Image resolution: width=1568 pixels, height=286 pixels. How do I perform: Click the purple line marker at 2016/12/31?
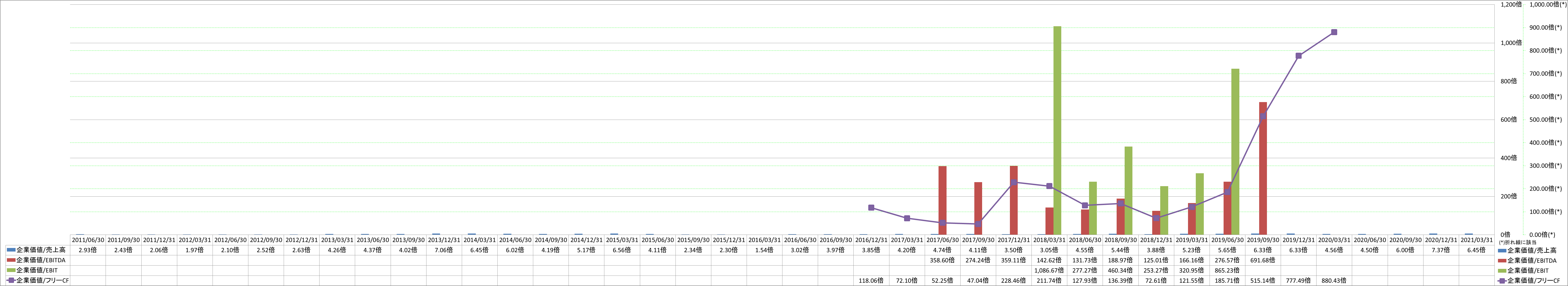(871, 207)
